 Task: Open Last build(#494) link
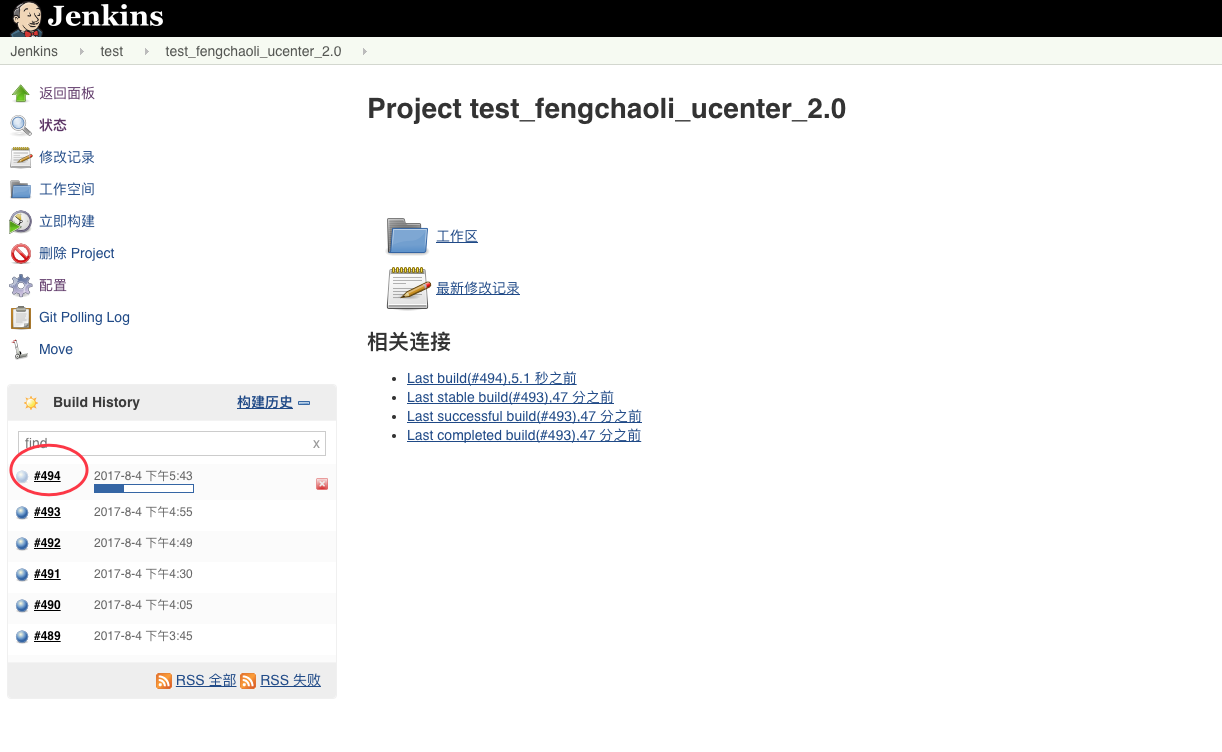pos(492,378)
